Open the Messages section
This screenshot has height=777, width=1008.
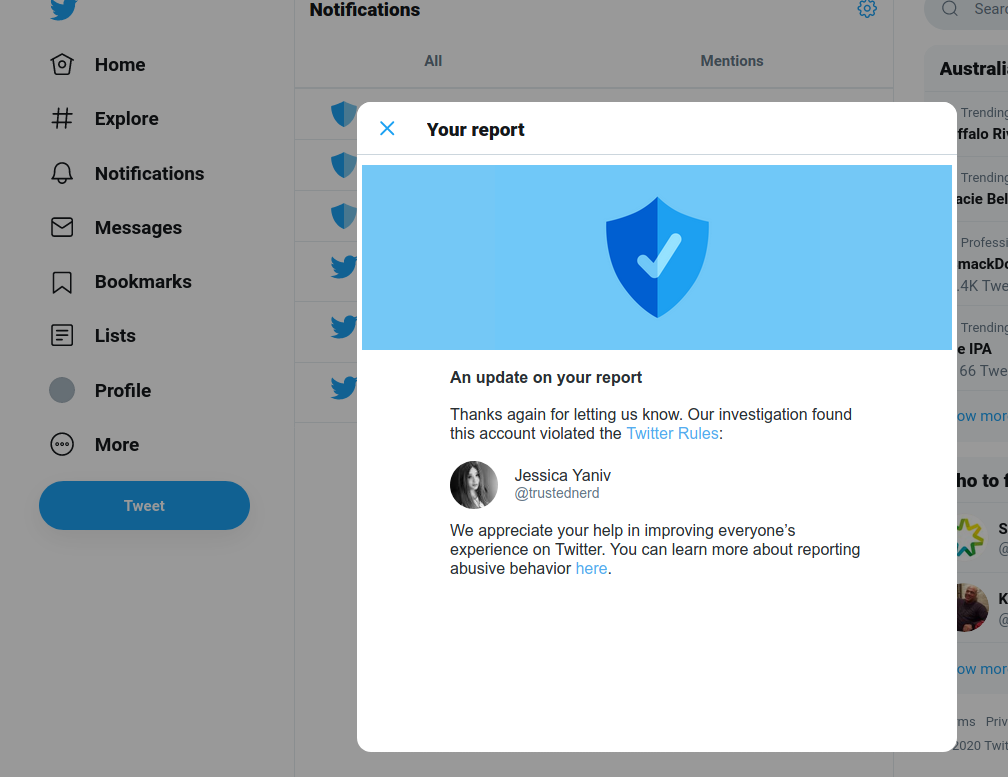[x=138, y=228]
